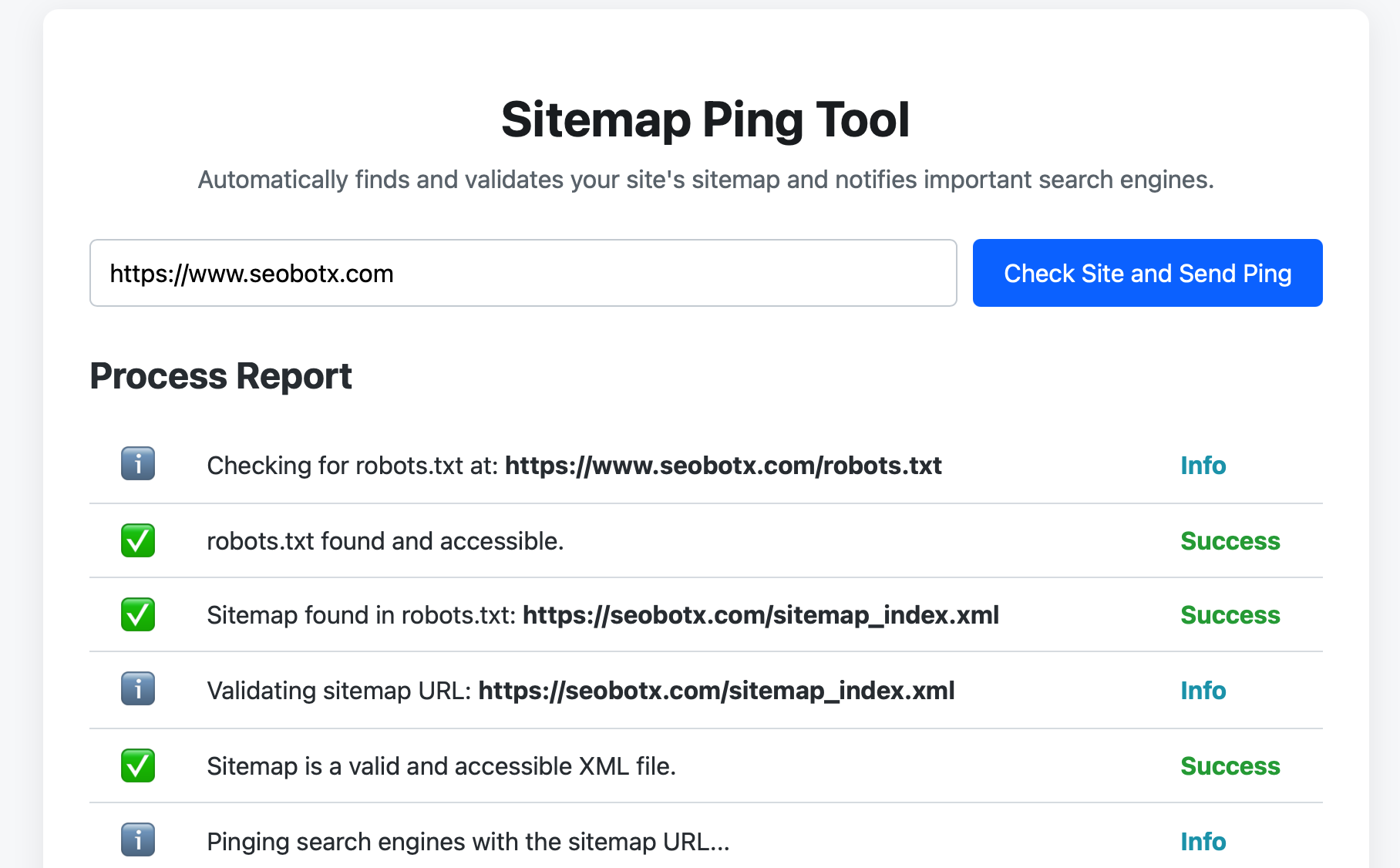Click the info icon beside Checking for robots.txt

(x=138, y=464)
